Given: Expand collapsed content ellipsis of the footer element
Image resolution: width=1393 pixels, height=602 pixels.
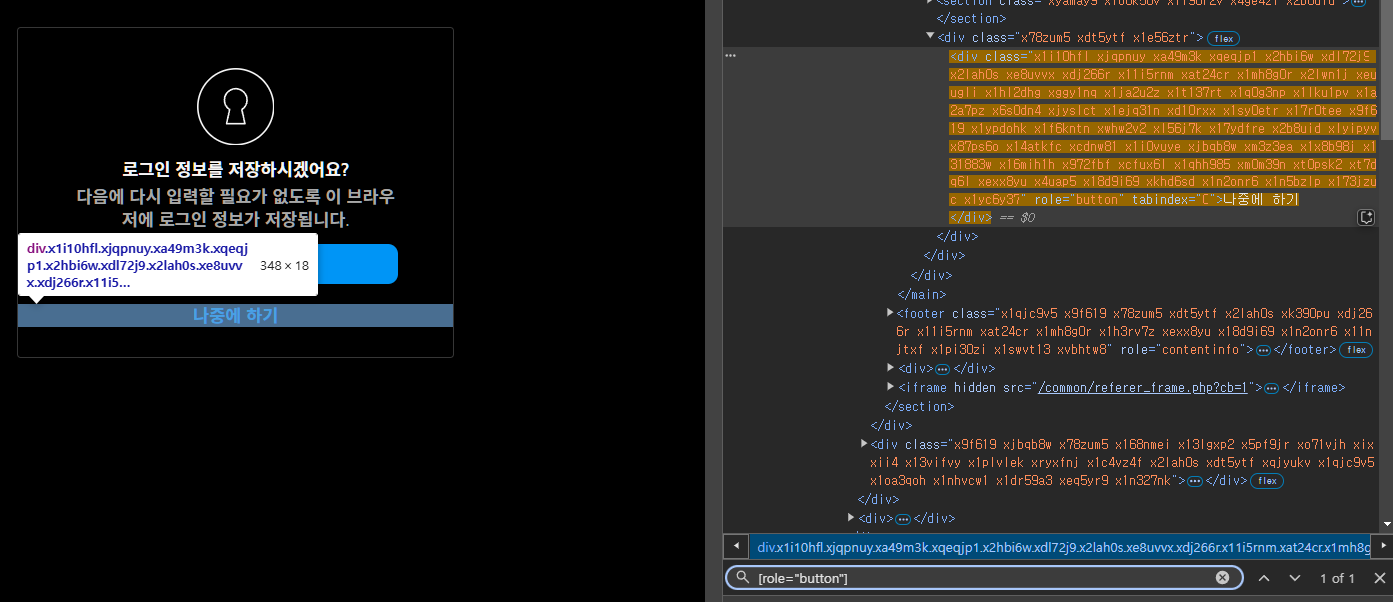Looking at the screenshot, I should point(1263,350).
